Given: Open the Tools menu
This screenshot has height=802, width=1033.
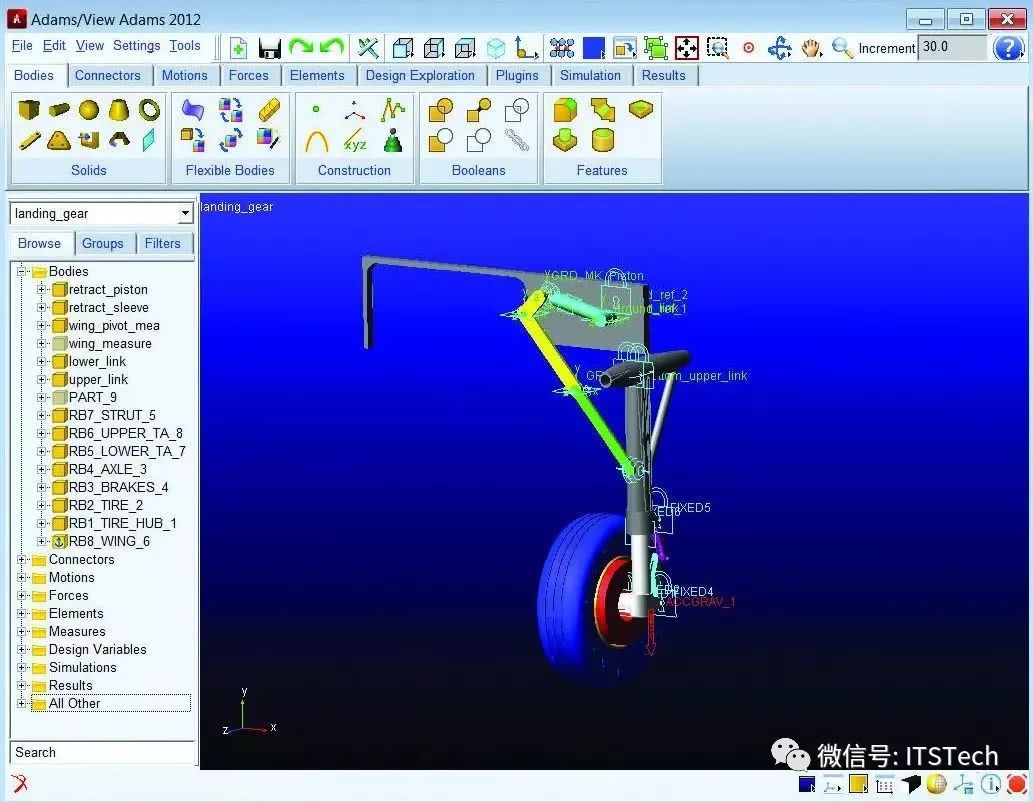Looking at the screenshot, I should click(x=184, y=45).
